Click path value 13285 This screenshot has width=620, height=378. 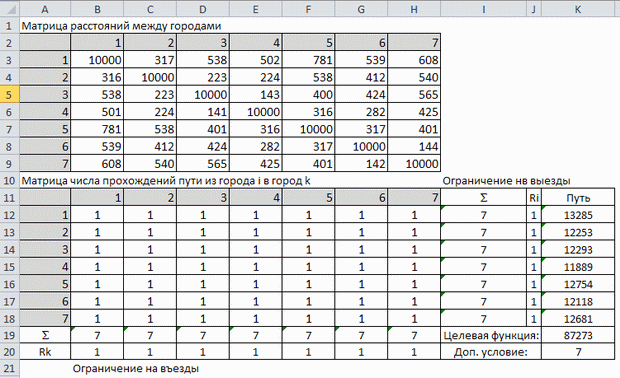tap(578, 215)
